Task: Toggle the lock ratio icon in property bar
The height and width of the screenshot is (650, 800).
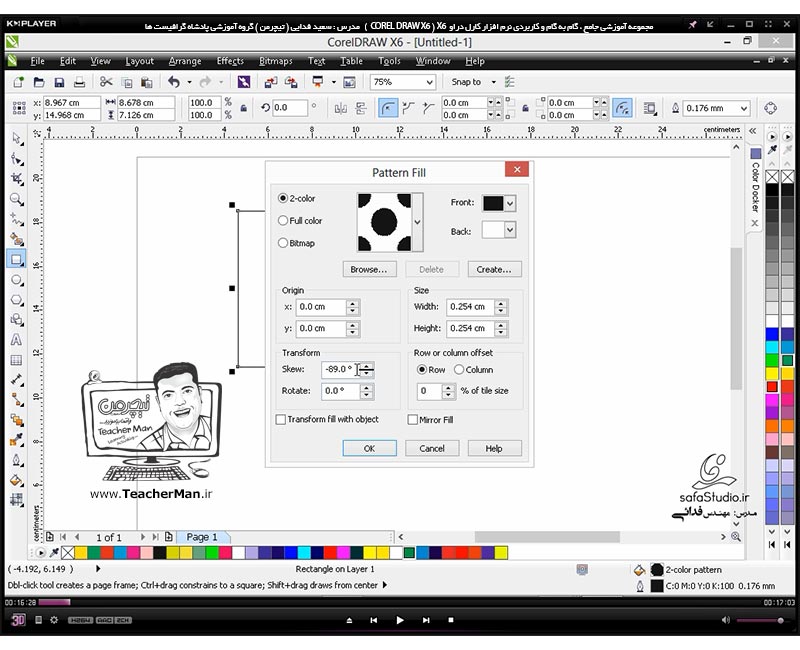Action: (244, 108)
